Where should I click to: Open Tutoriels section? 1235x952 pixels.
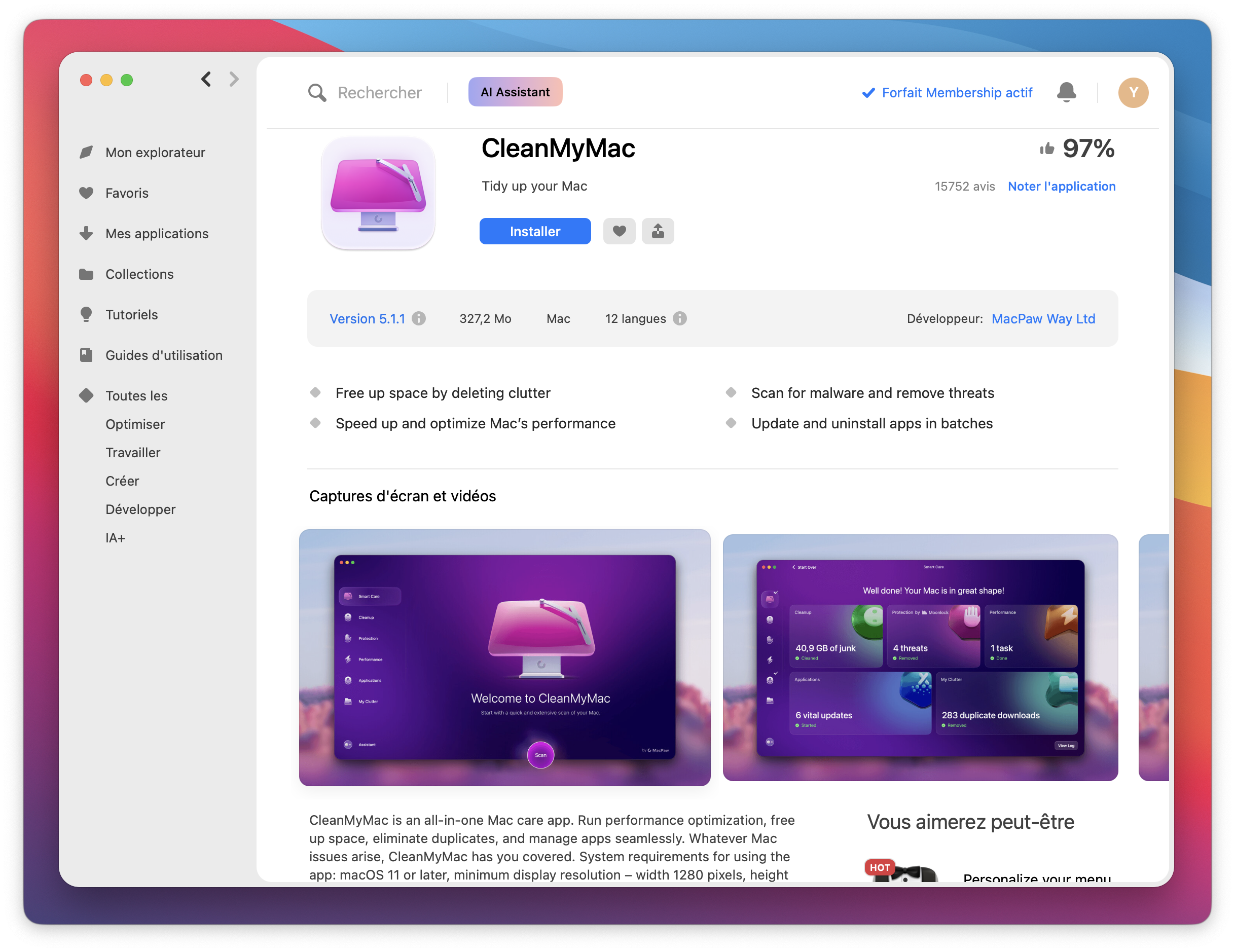[x=132, y=315]
